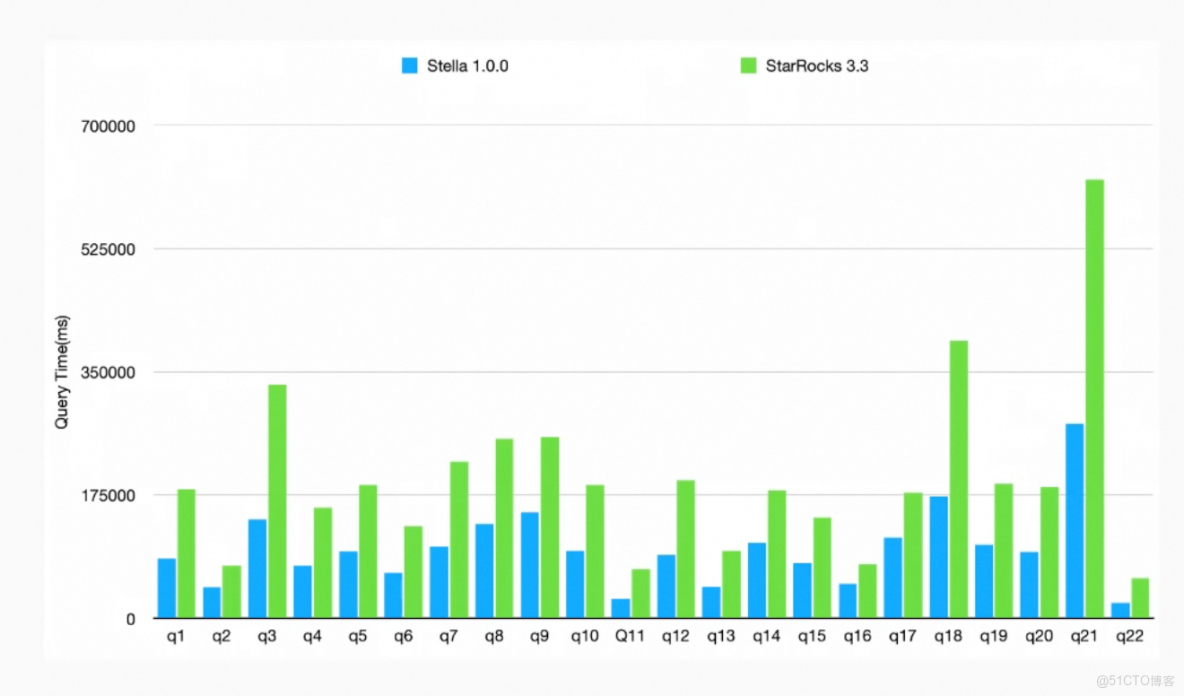Select the shortest blue bar above Q11
The height and width of the screenshot is (696, 1184).
click(619, 608)
